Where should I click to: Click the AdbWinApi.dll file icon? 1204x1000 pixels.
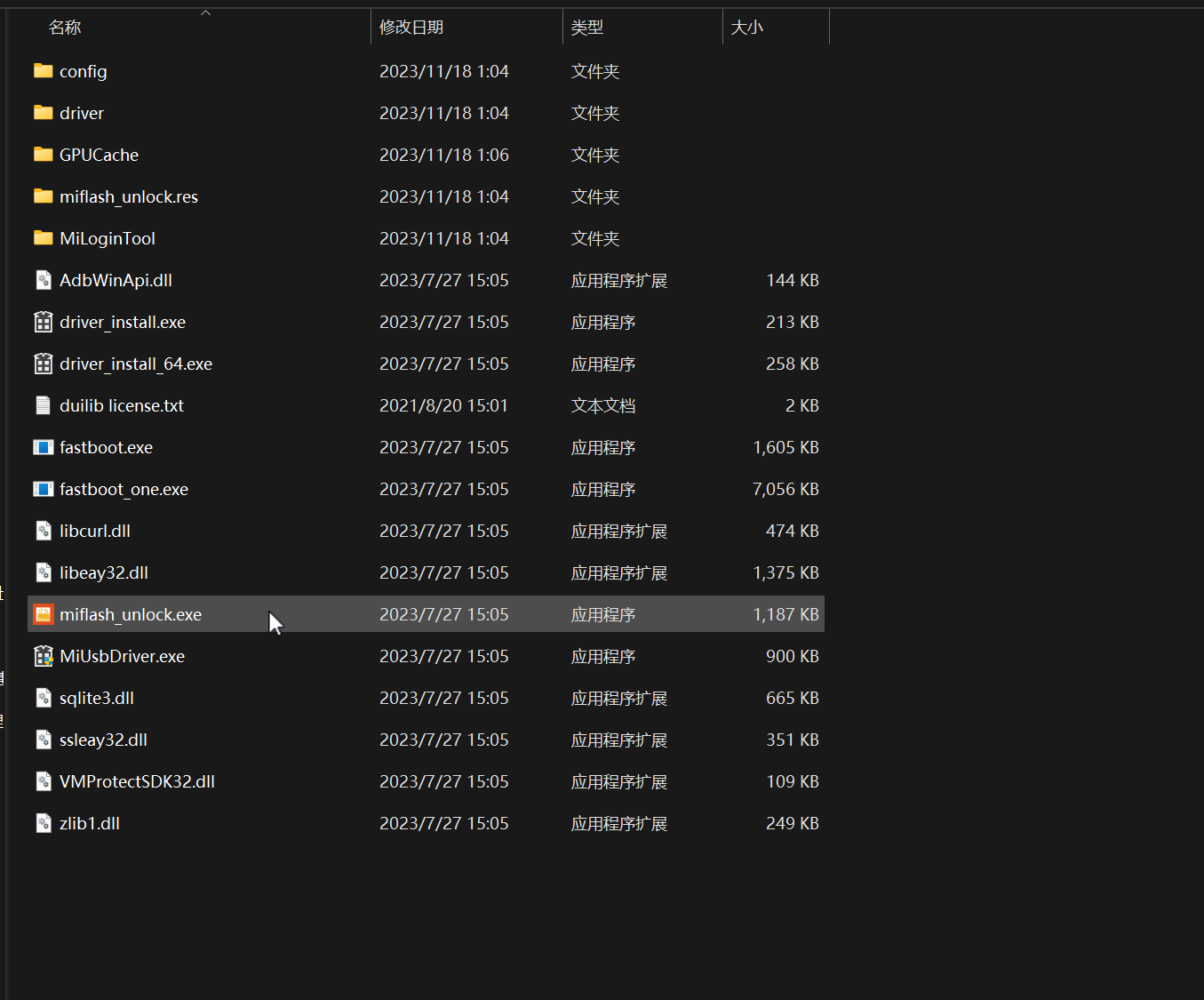tap(43, 280)
